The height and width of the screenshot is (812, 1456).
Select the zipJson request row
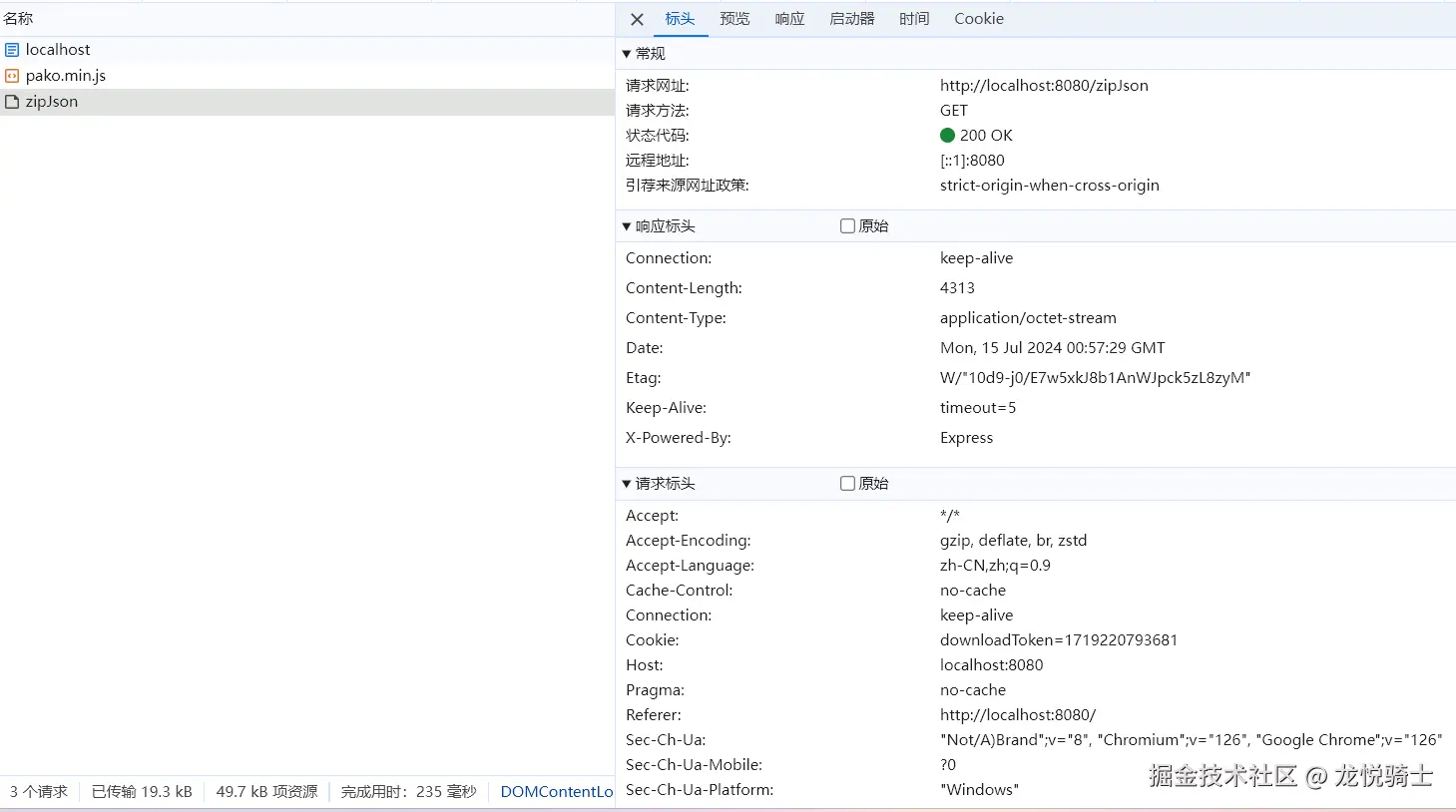[307, 101]
